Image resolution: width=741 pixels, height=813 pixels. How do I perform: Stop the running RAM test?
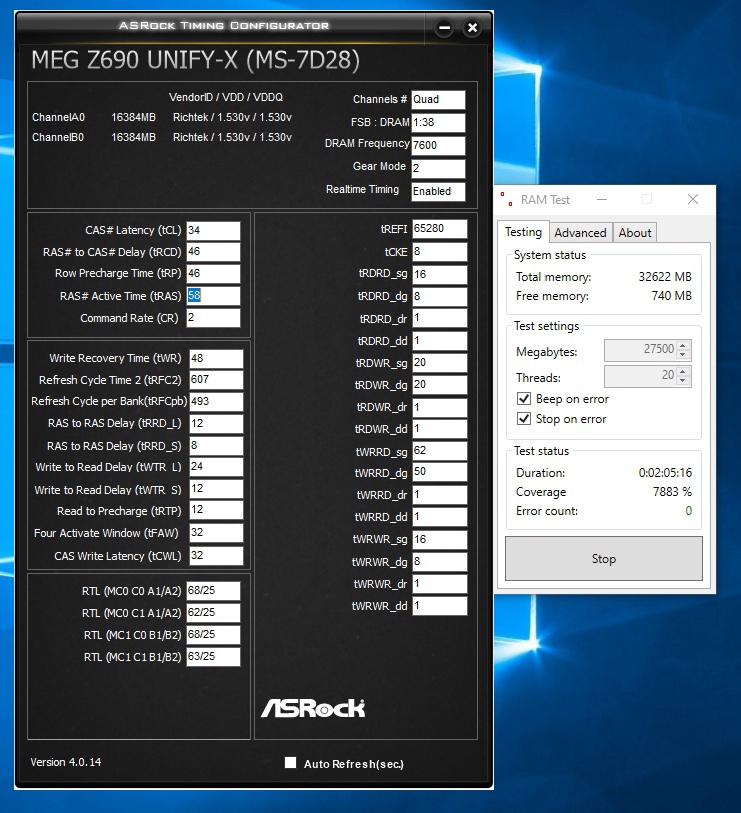(x=604, y=558)
